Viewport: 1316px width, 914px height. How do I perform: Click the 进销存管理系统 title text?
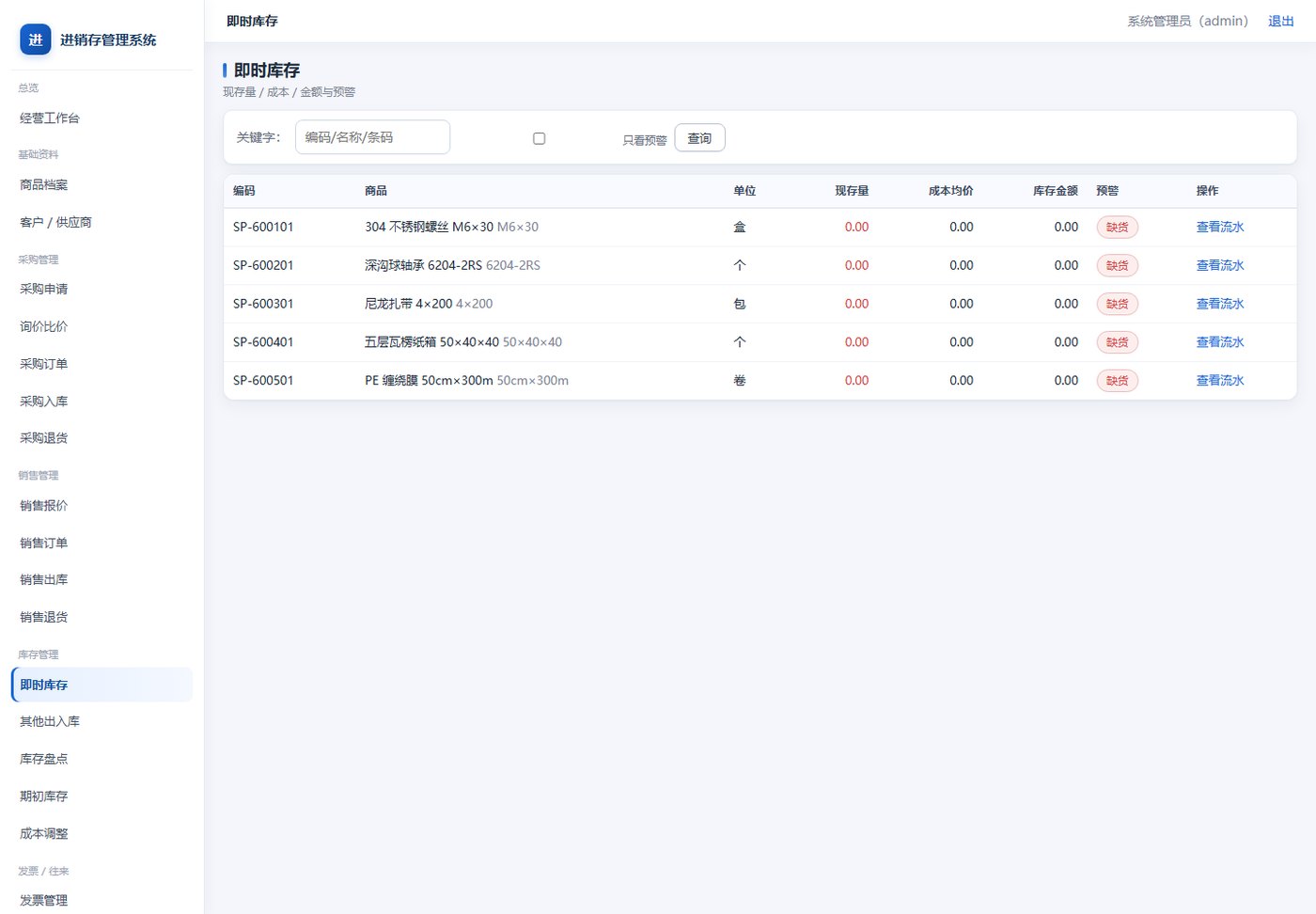(108, 39)
